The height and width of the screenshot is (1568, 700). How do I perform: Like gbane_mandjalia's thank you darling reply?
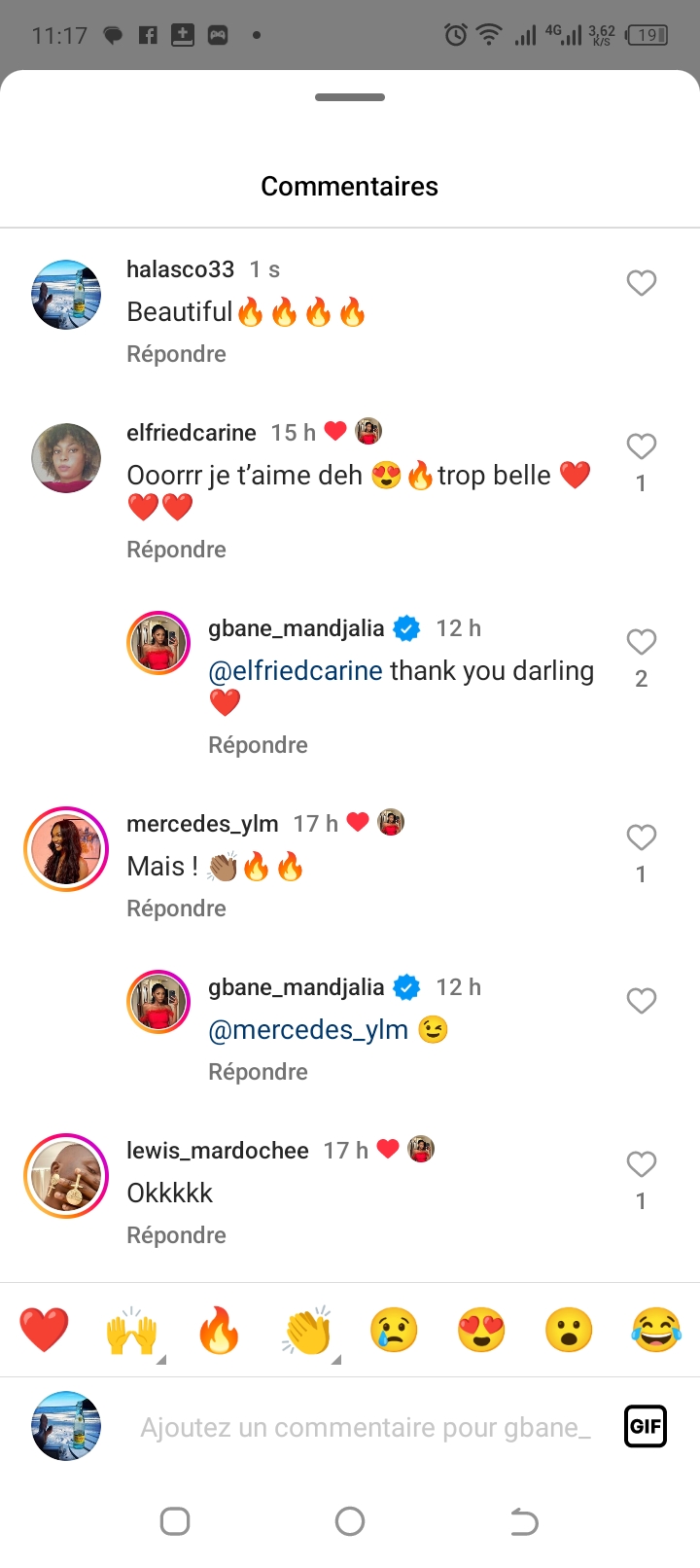[x=641, y=642]
